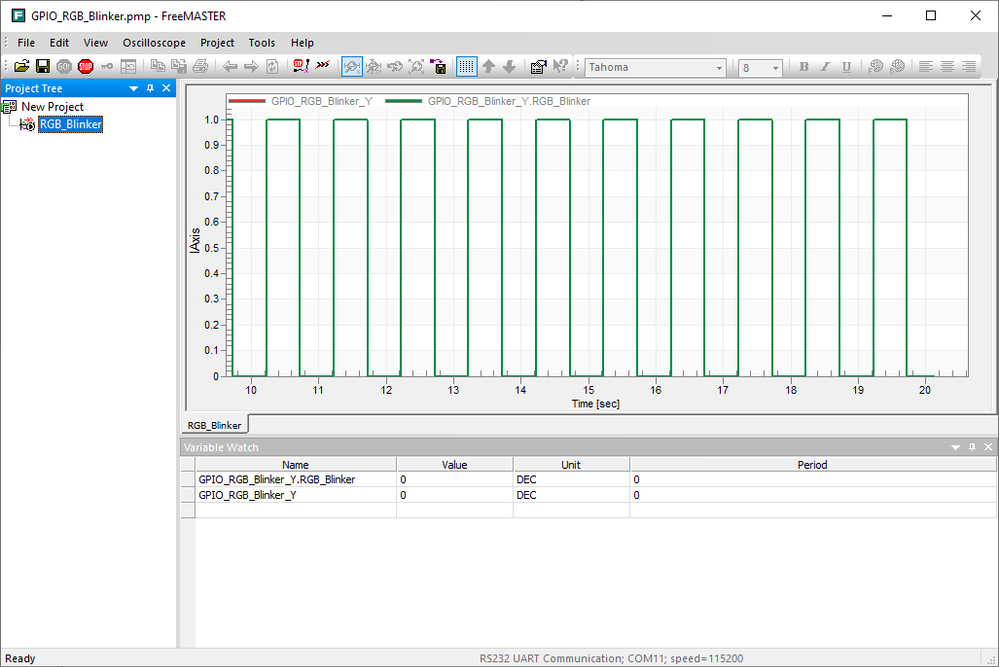Open the Tools menu

[x=262, y=43]
